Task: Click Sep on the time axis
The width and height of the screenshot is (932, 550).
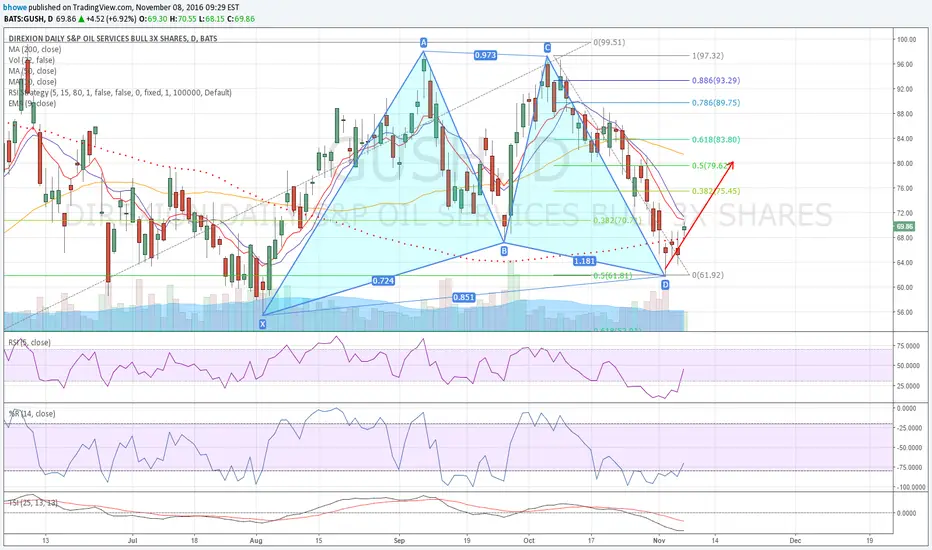Action: point(399,541)
